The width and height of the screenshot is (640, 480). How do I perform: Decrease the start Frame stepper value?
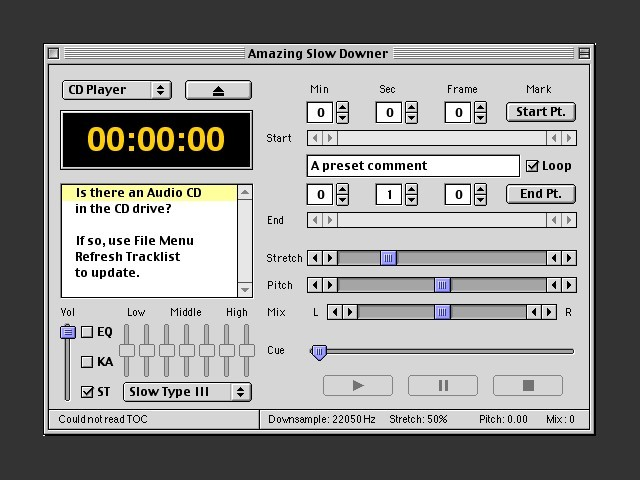480,118
